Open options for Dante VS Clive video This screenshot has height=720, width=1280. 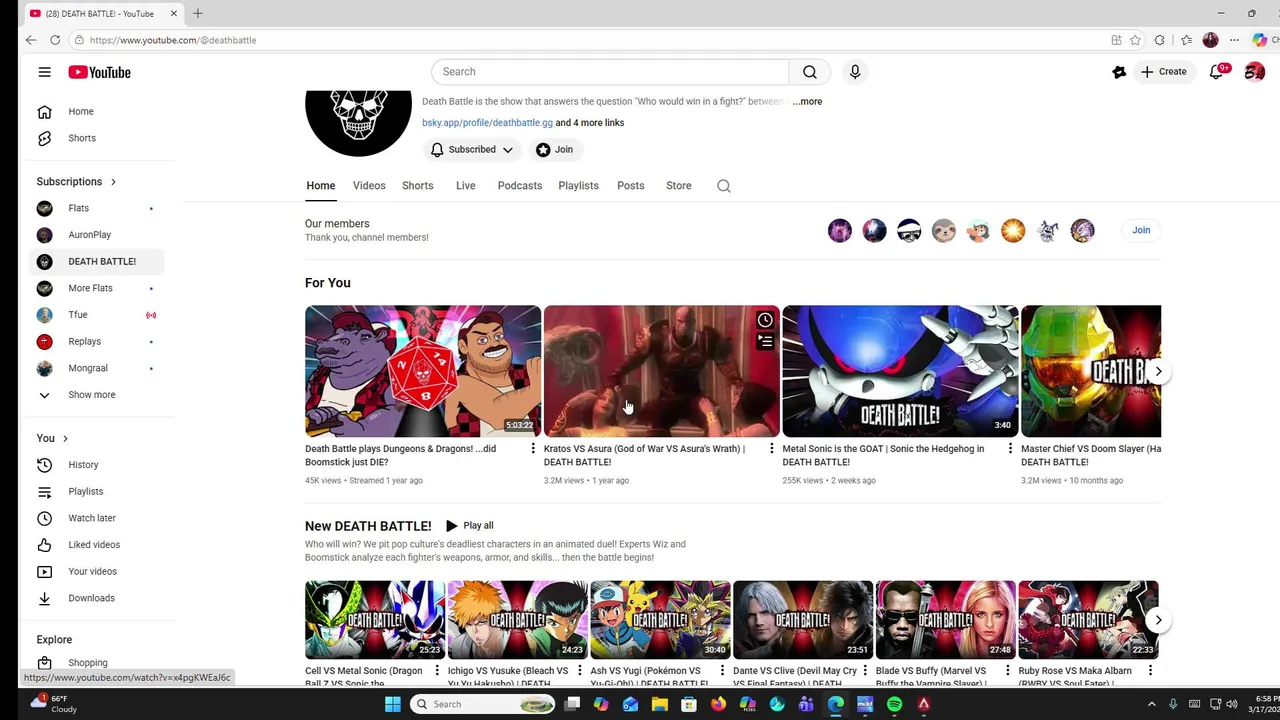(x=865, y=671)
